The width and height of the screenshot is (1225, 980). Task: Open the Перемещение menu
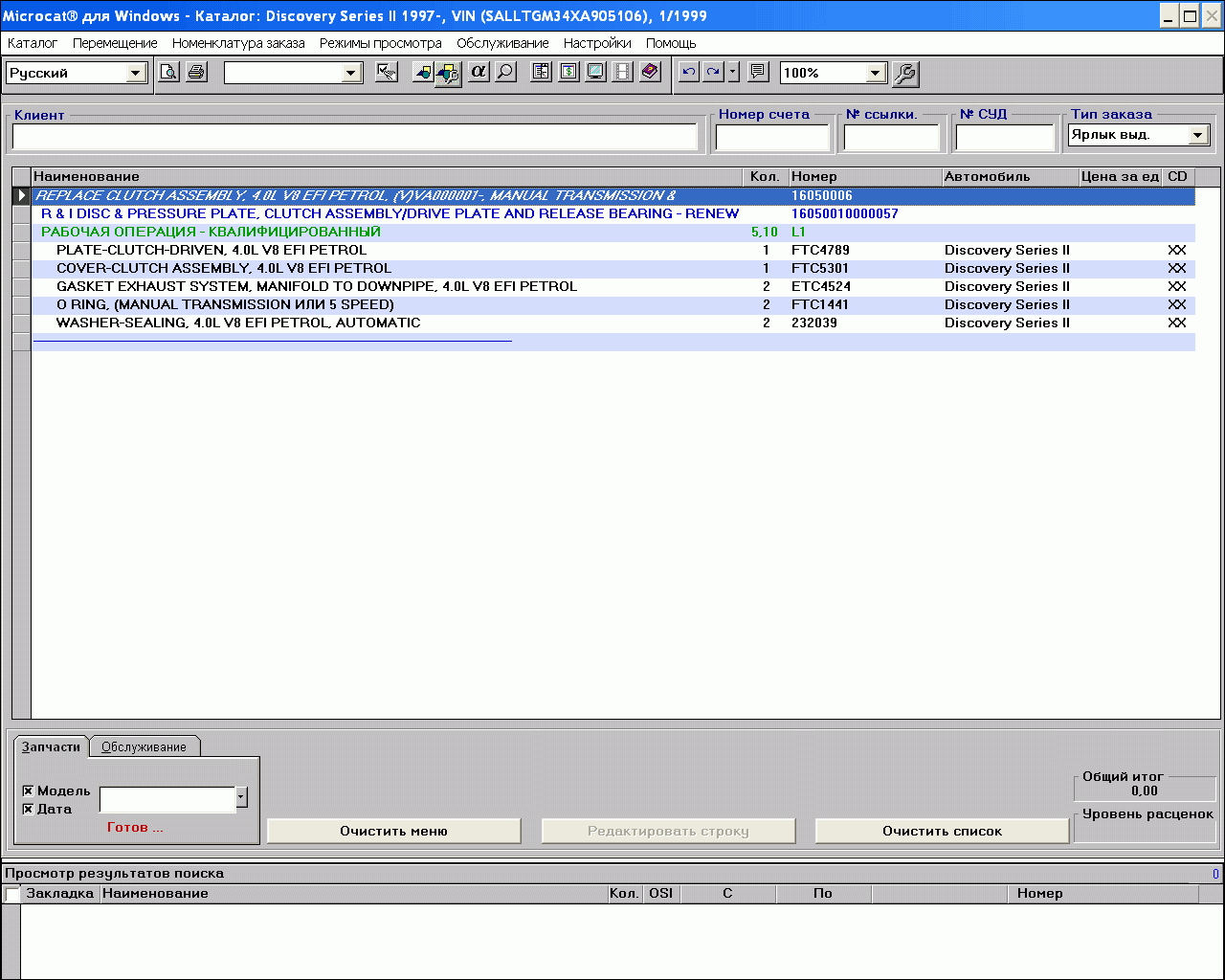tap(115, 43)
